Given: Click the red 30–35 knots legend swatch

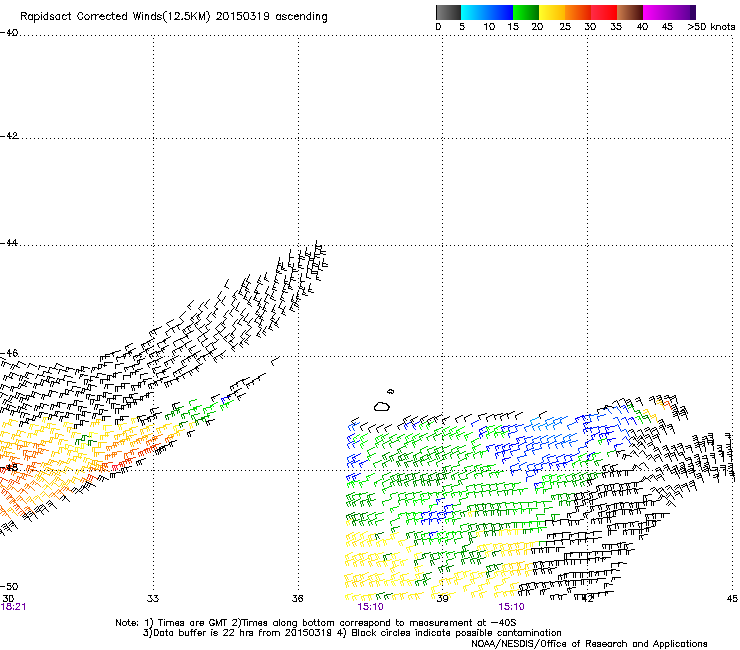Looking at the screenshot, I should pyautogui.click(x=604, y=12).
